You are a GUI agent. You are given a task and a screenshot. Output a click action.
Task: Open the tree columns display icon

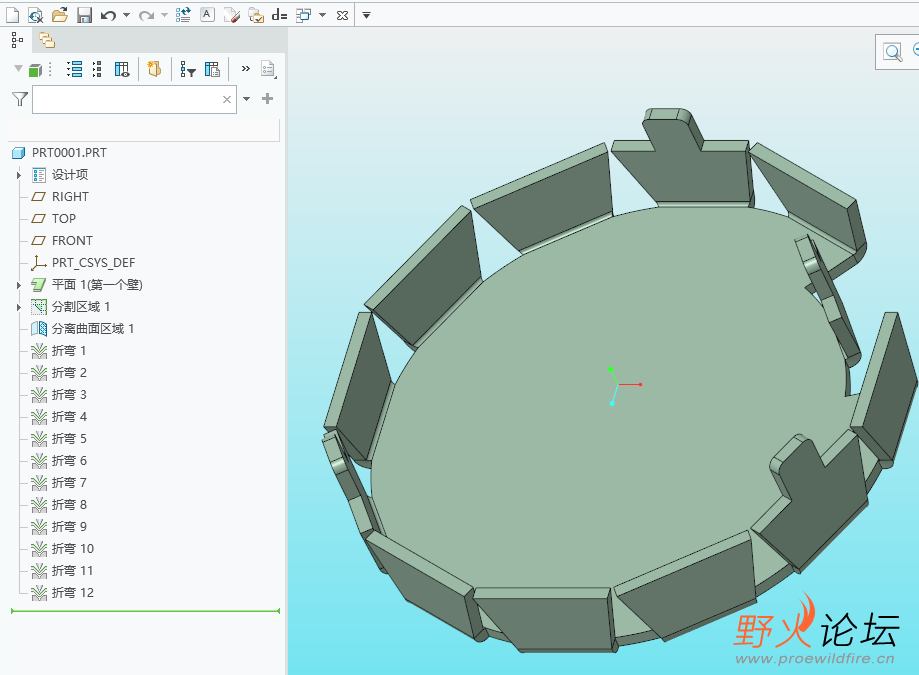[x=122, y=69]
